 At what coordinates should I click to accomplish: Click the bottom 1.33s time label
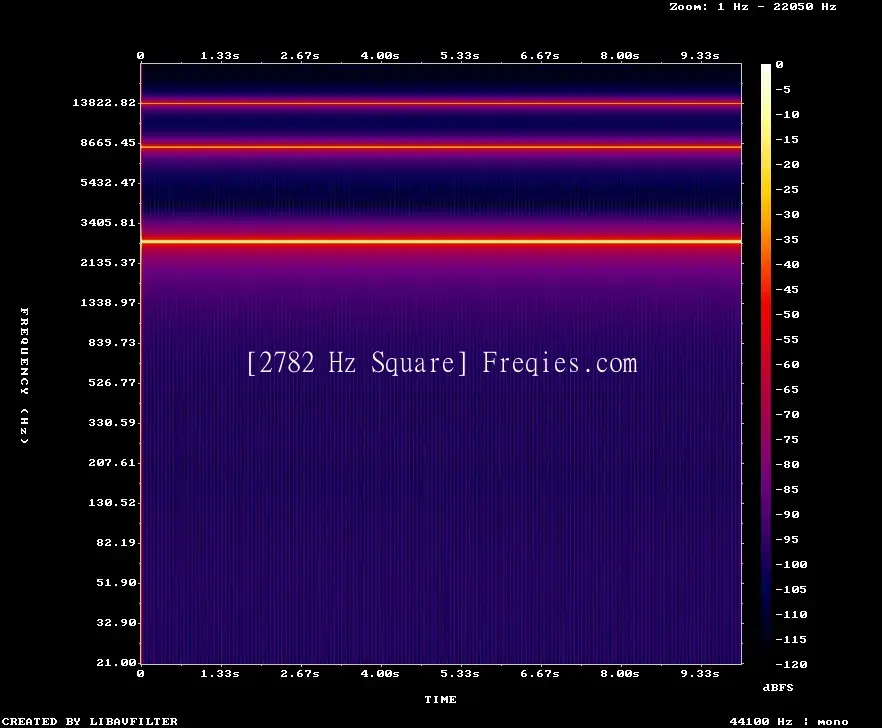[220, 673]
